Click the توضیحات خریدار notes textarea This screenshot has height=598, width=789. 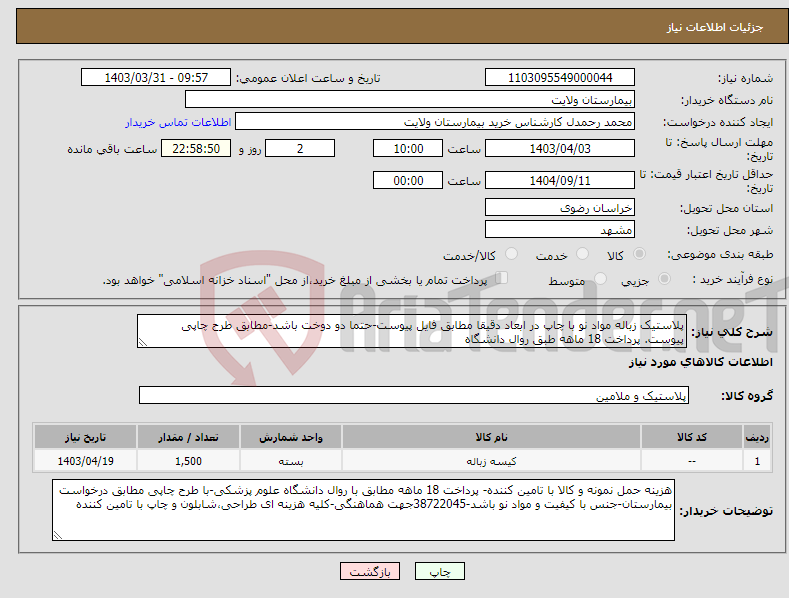tap(363, 510)
